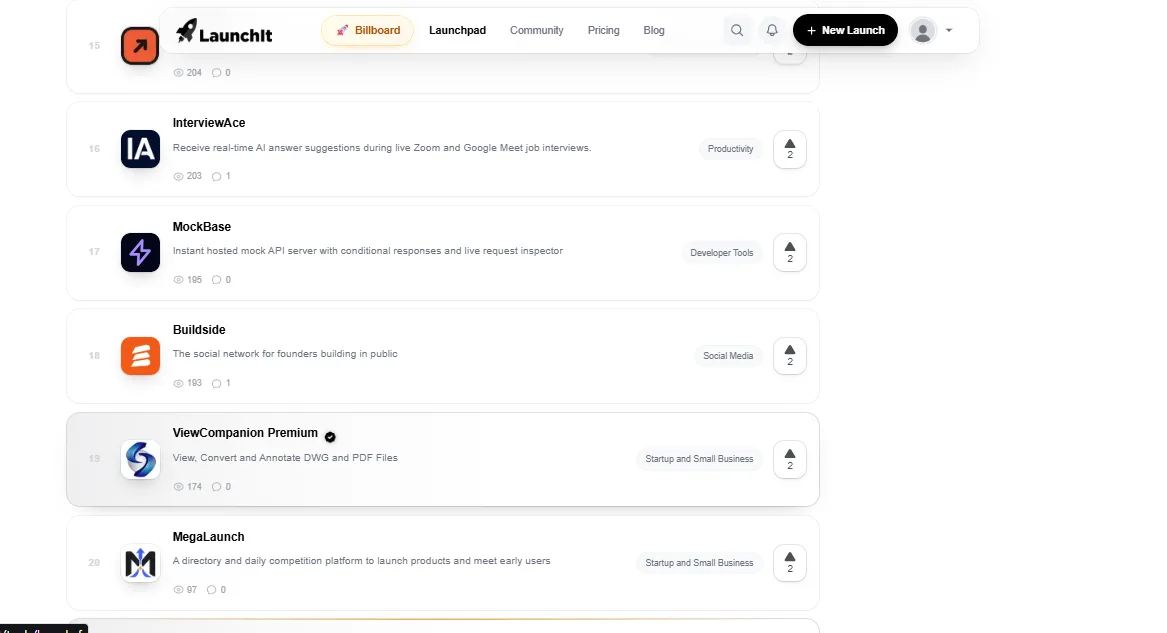Viewport: 1167px width, 633px height.
Task: Click MegaLaunch description about daily competition
Action: tap(362, 561)
